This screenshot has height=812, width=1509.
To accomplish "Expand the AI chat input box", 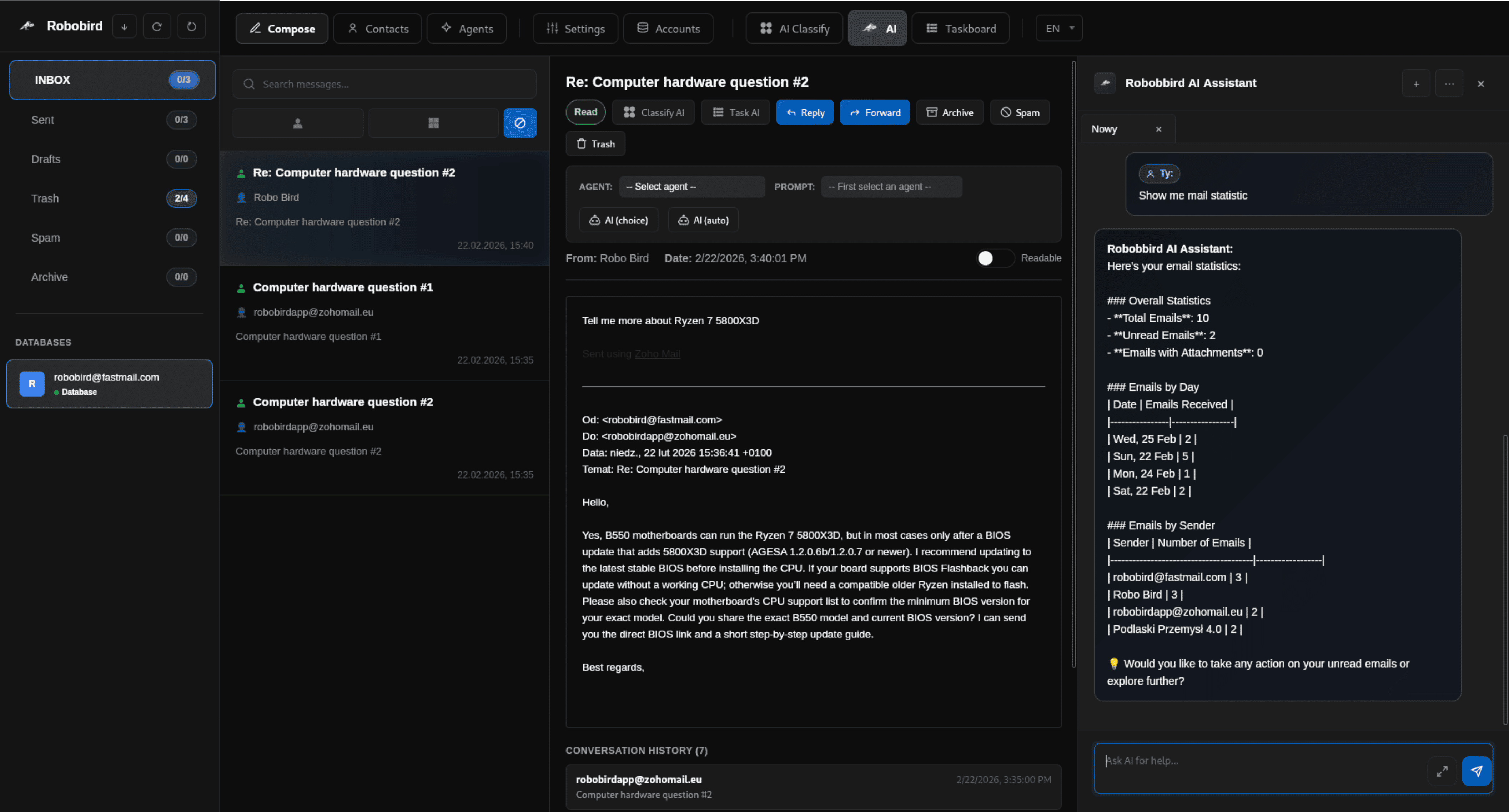I will 1442,771.
